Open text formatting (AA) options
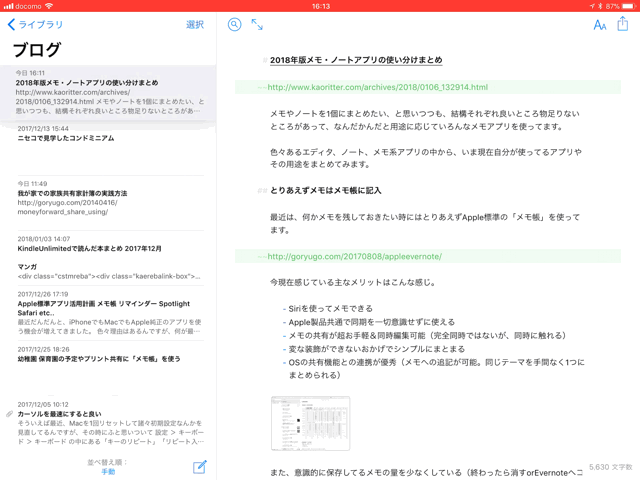 click(x=599, y=25)
